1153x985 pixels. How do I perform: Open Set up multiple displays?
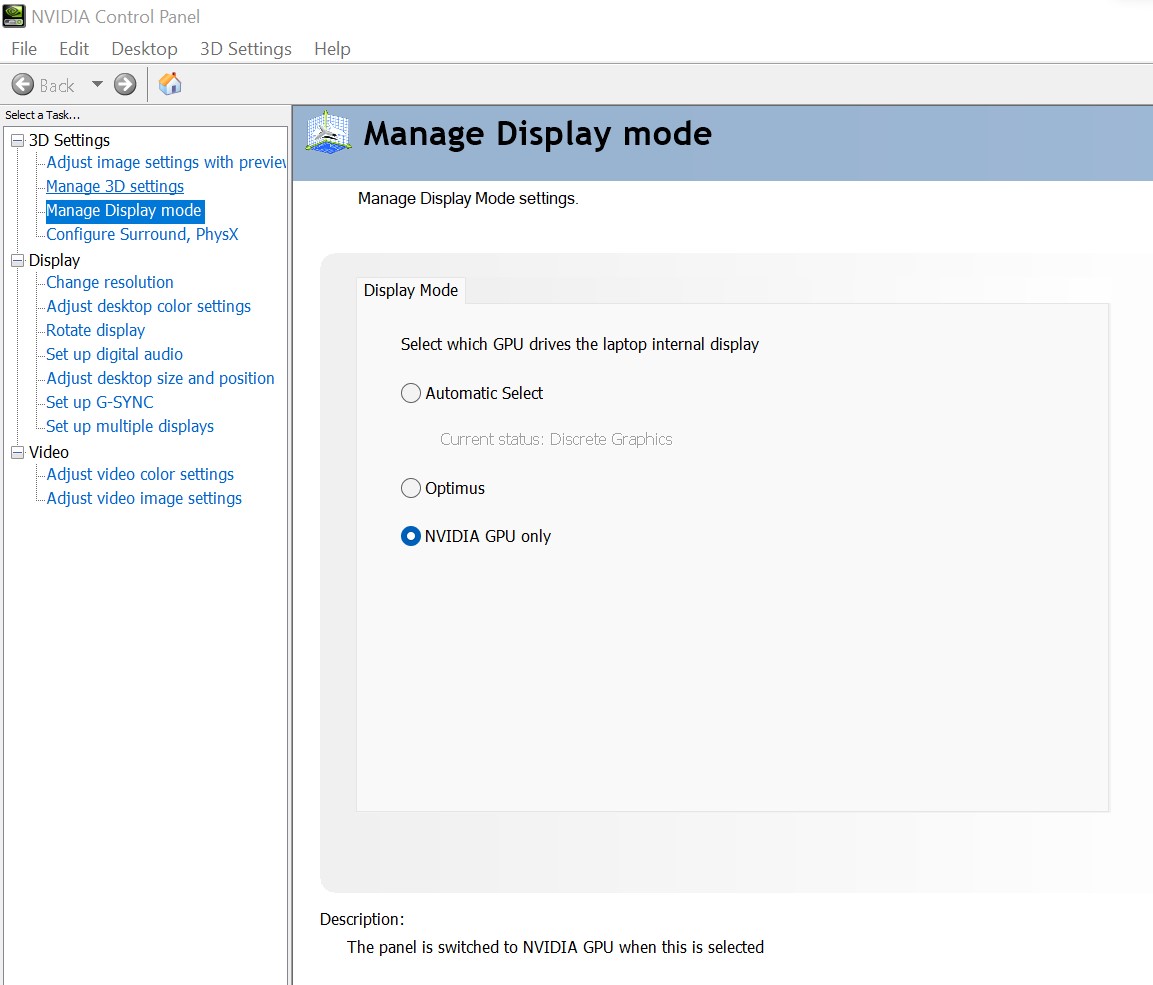coord(129,426)
